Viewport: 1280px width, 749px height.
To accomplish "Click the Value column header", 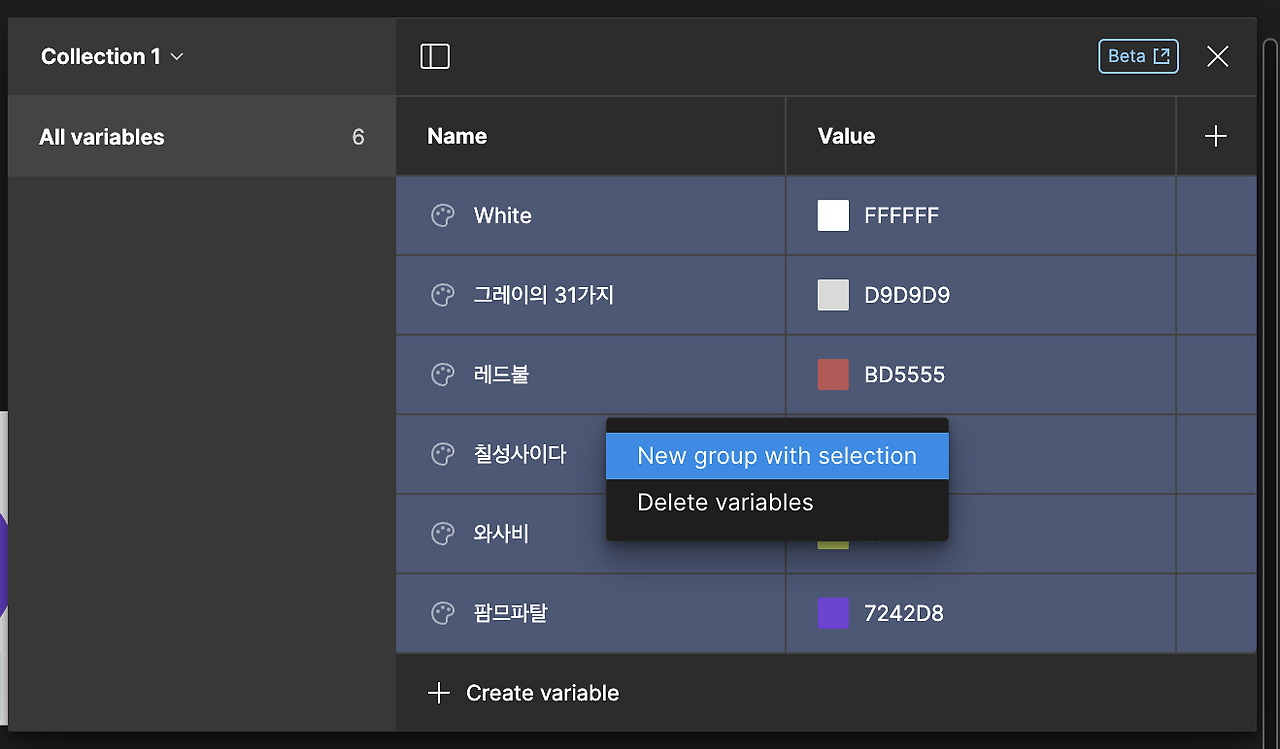I will point(846,136).
